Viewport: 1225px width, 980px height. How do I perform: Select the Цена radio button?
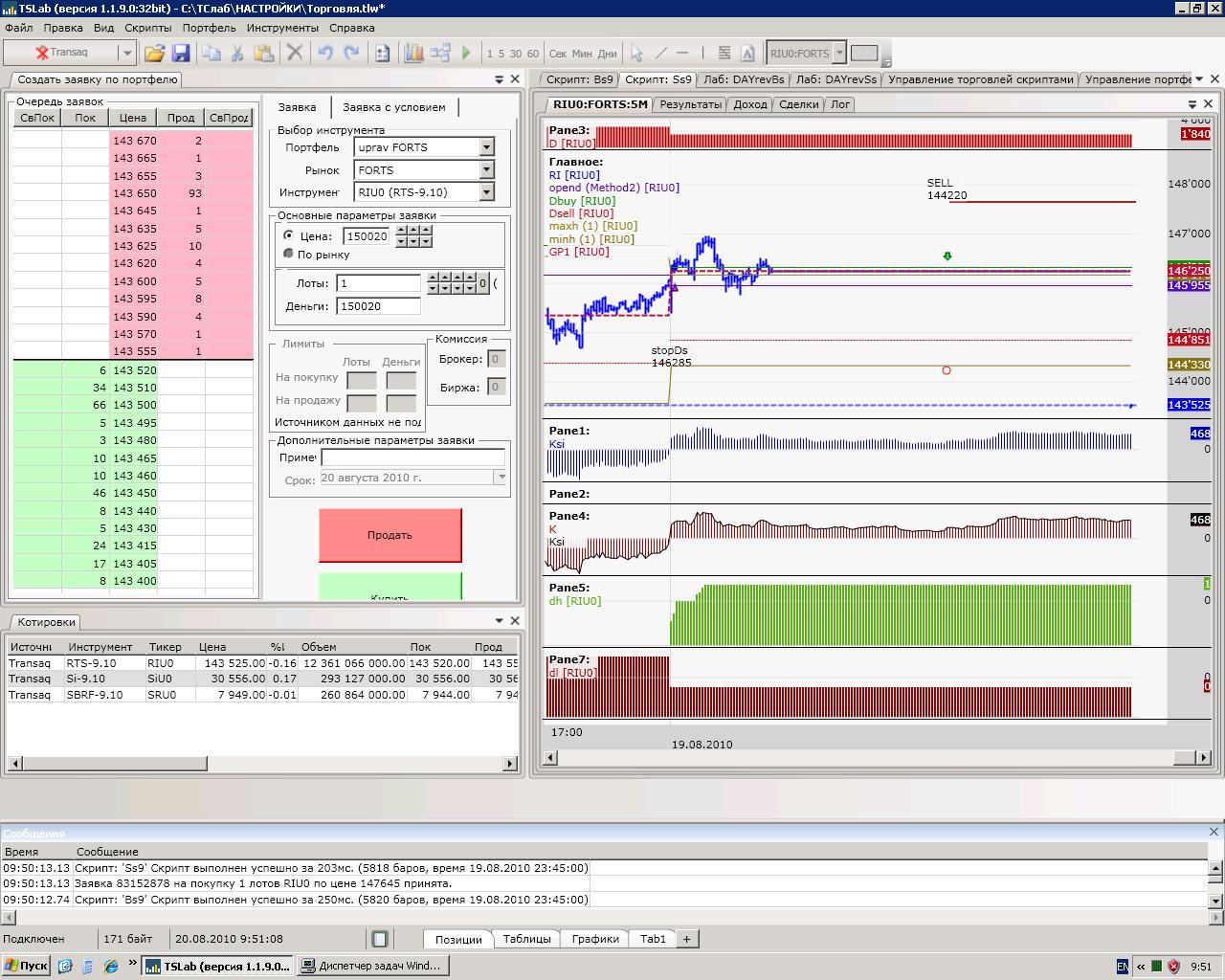[x=289, y=235]
